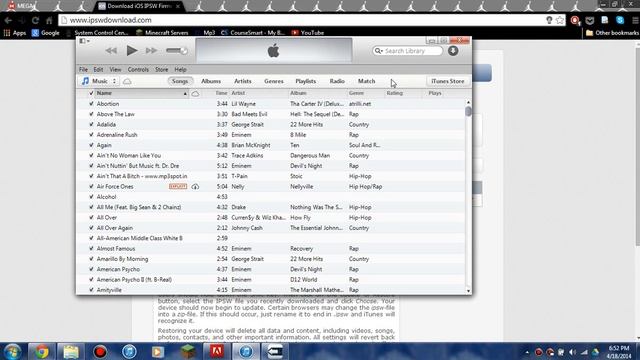Uncheck the song Almost Famous

[91, 249]
